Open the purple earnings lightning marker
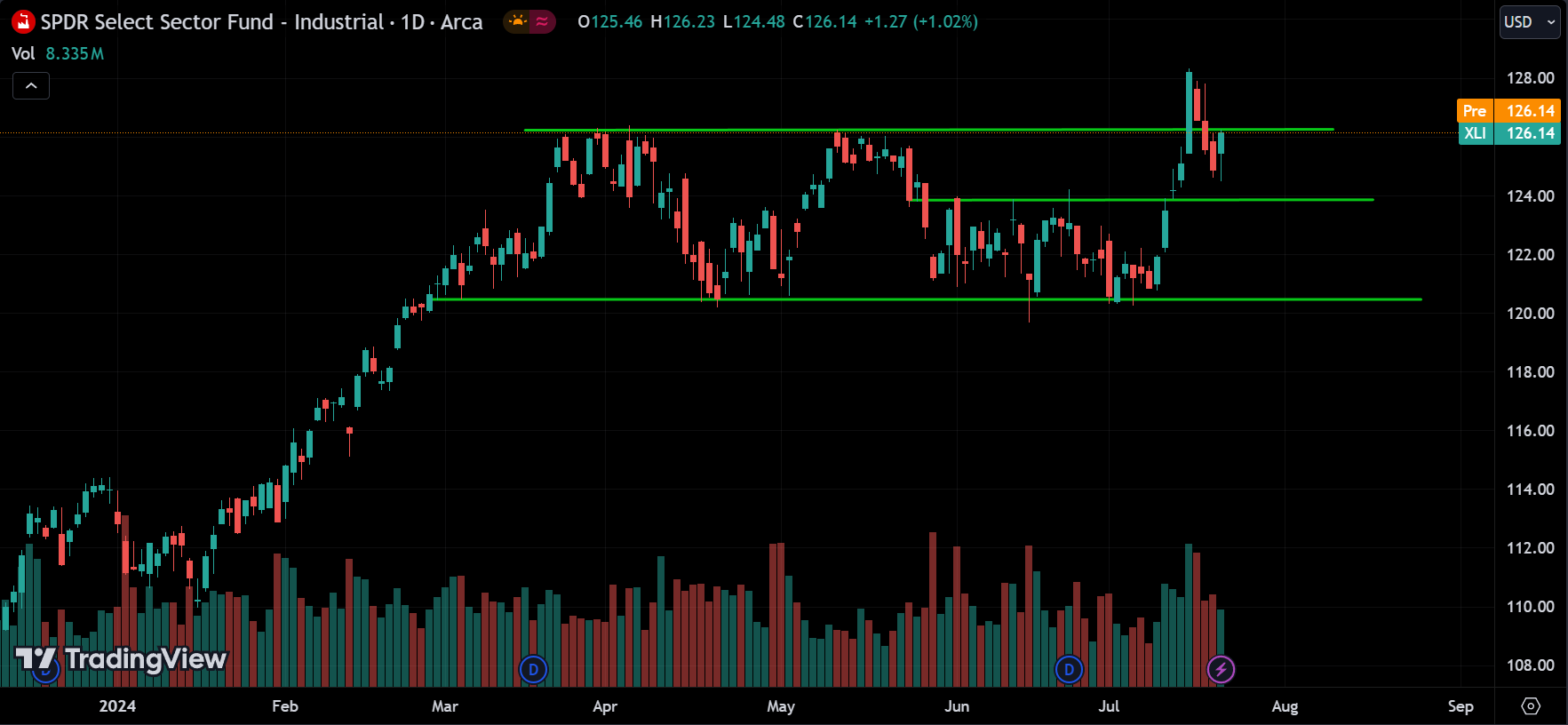 click(x=1221, y=669)
